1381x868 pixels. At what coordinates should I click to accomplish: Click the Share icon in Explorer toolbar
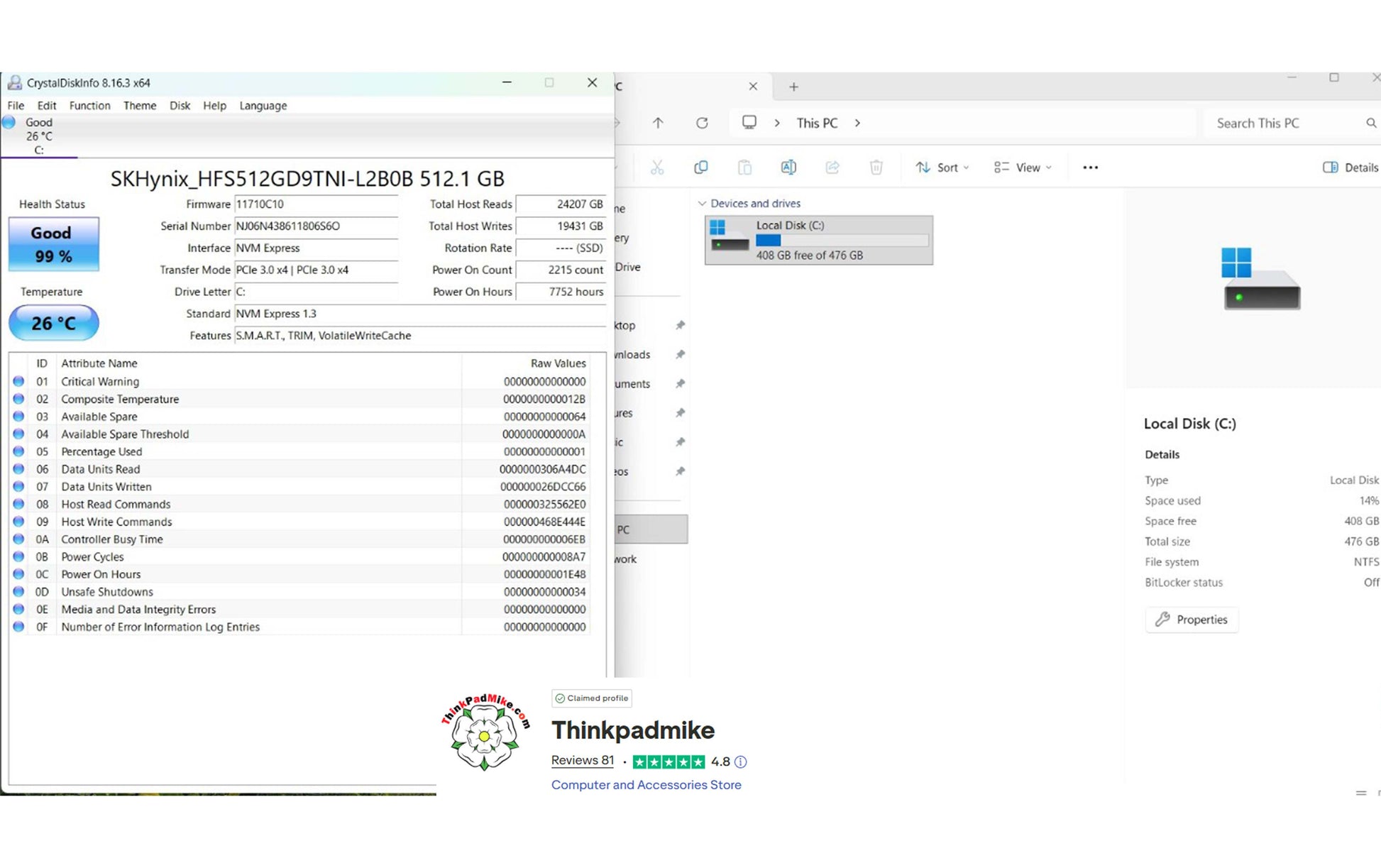pos(832,167)
